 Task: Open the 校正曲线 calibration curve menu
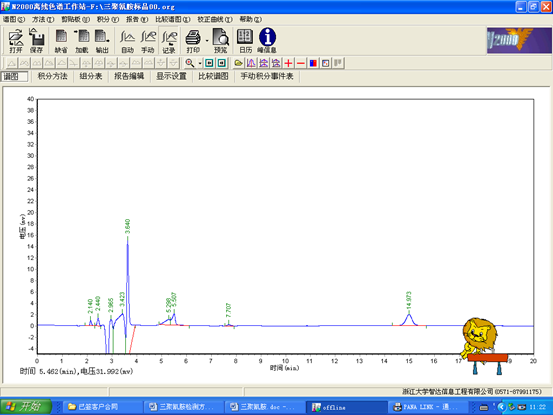click(215, 19)
